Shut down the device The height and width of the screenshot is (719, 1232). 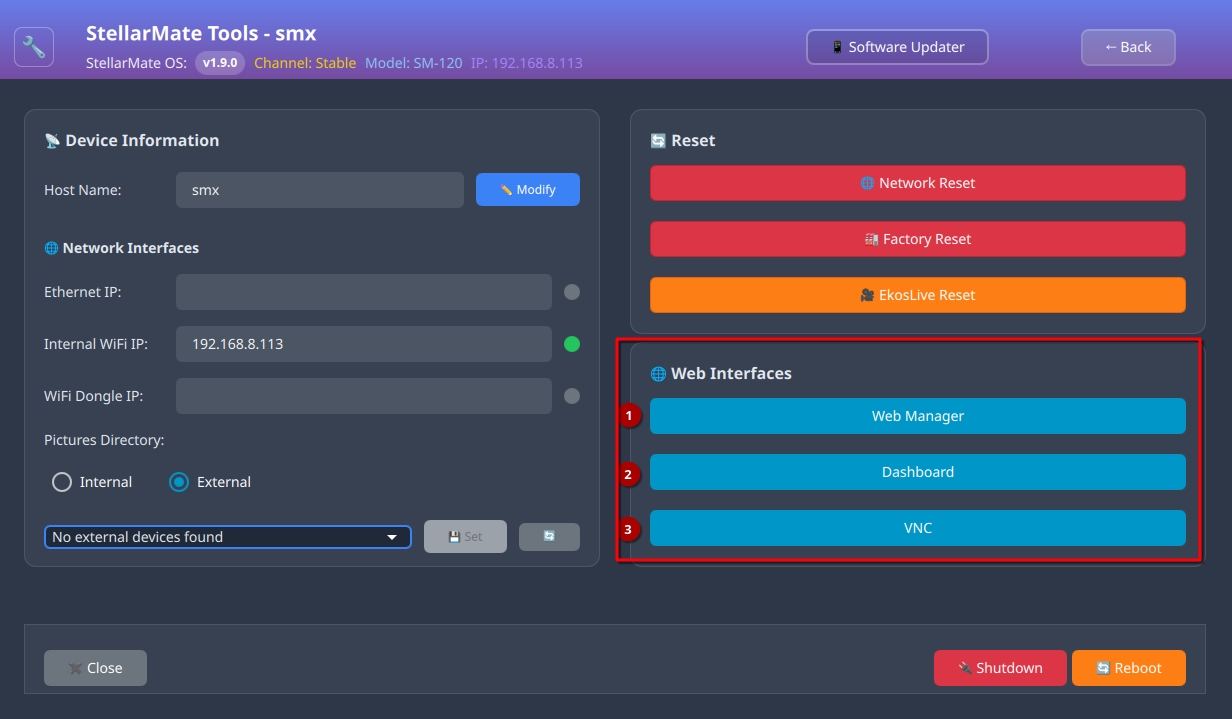[x=1000, y=668]
